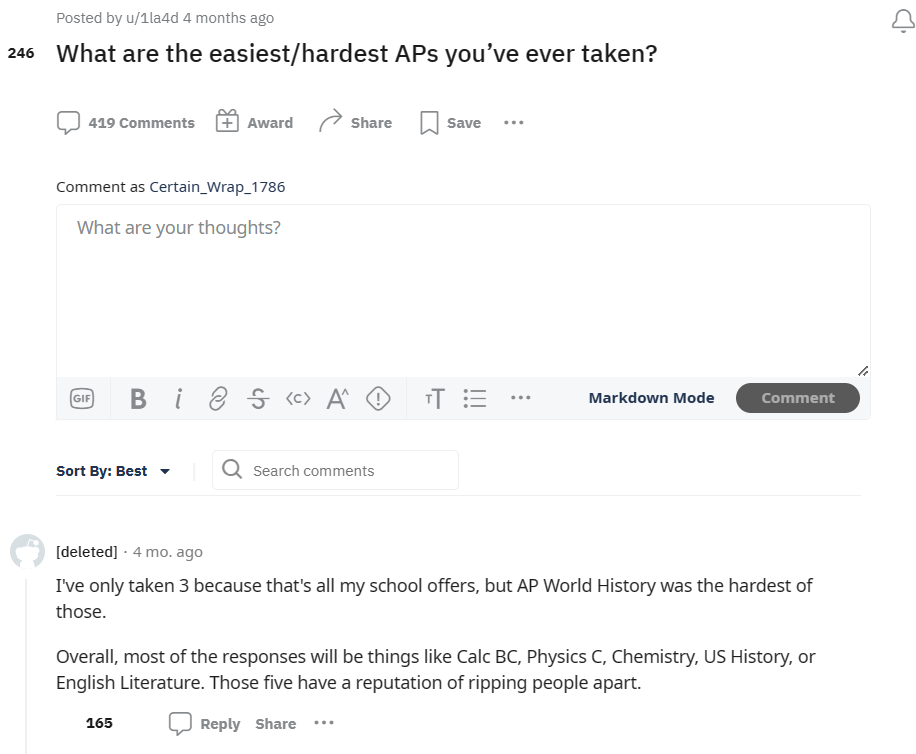Open post options menu next to Save
Screen dimensions: 916x754
tap(513, 123)
